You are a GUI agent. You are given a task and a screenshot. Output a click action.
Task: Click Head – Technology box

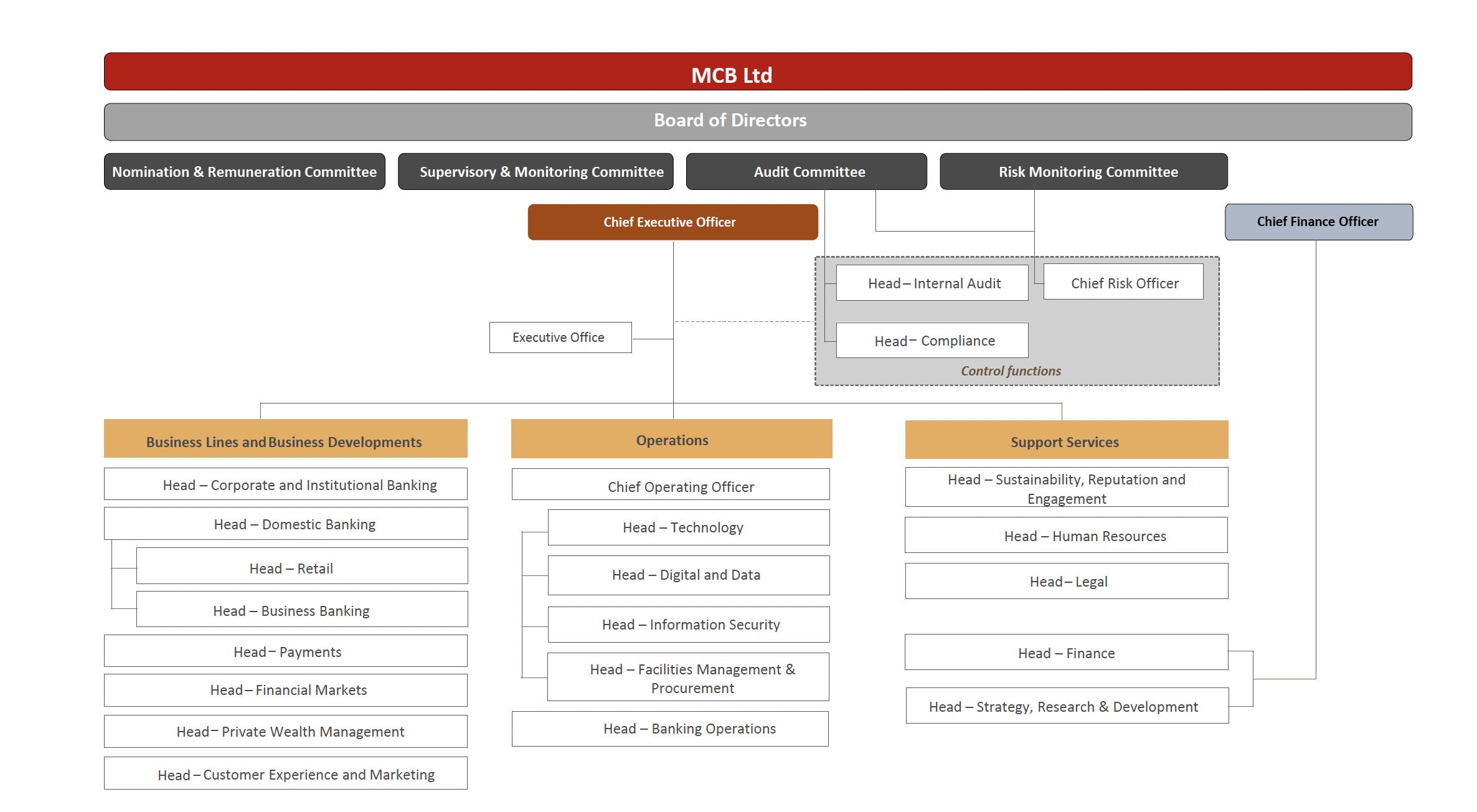pyautogui.click(x=689, y=527)
